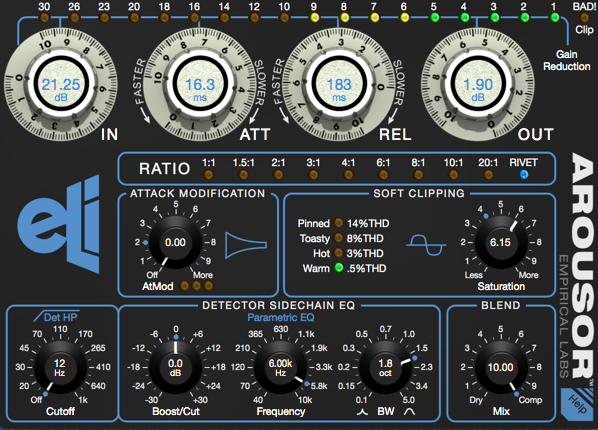Click the 5 dB green gain reduction LED
The width and height of the screenshot is (598, 430).
[434, 18]
